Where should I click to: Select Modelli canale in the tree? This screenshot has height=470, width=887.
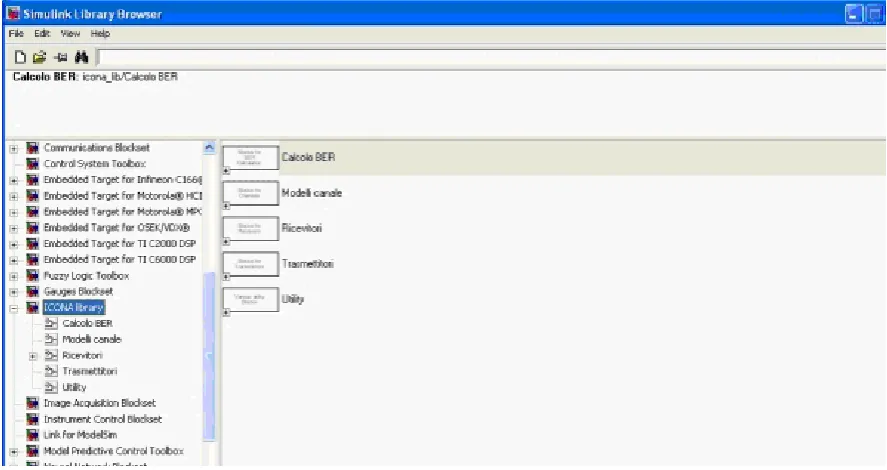tap(92, 339)
